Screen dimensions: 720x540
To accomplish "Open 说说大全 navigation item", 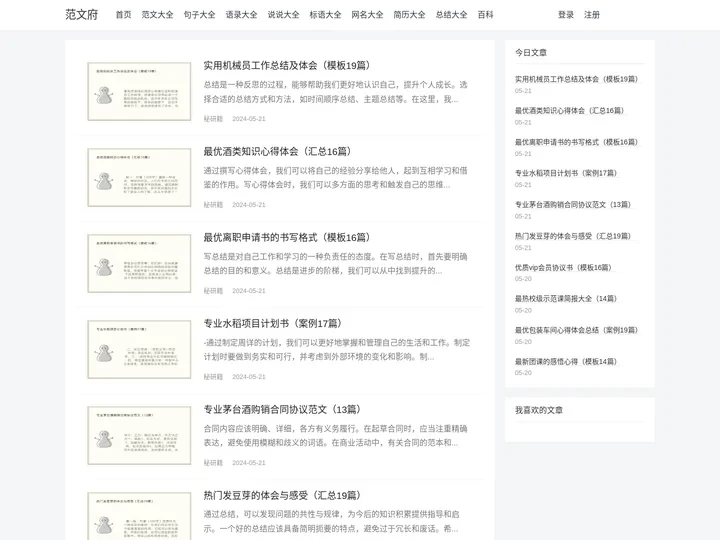I will coord(283,15).
